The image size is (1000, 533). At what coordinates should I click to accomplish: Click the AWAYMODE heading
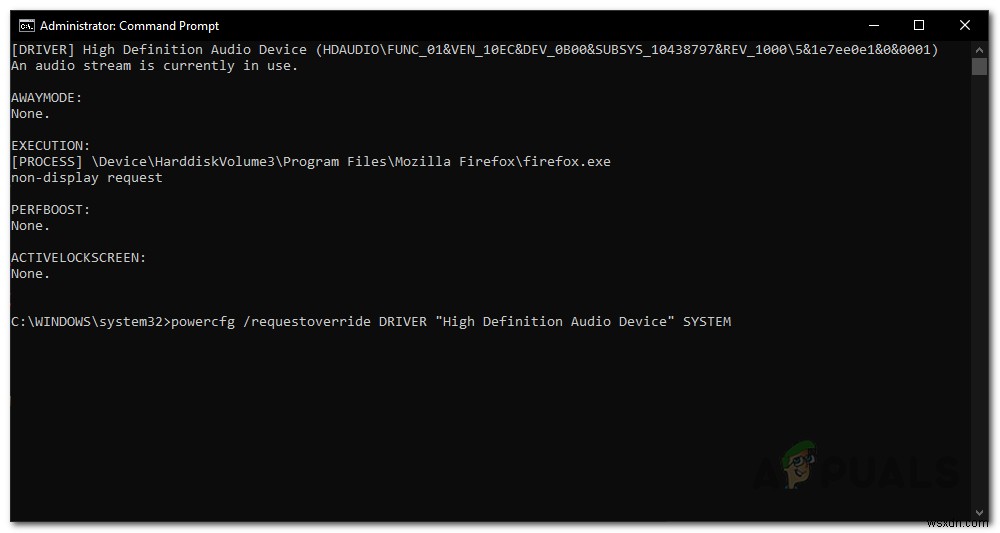pos(47,97)
